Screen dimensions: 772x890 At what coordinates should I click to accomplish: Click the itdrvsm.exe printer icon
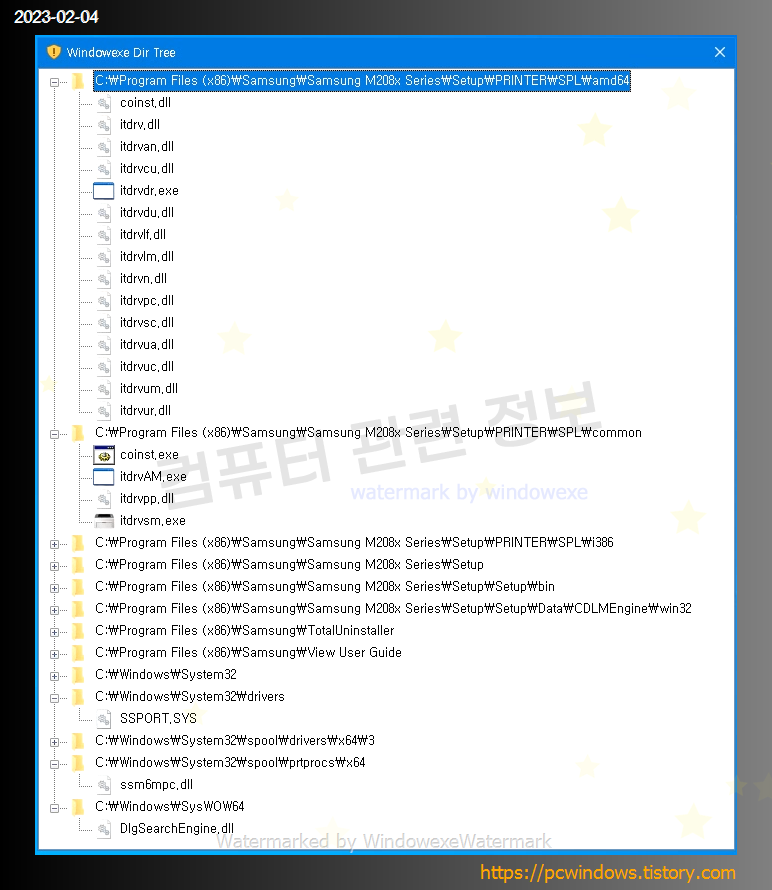tap(103, 521)
